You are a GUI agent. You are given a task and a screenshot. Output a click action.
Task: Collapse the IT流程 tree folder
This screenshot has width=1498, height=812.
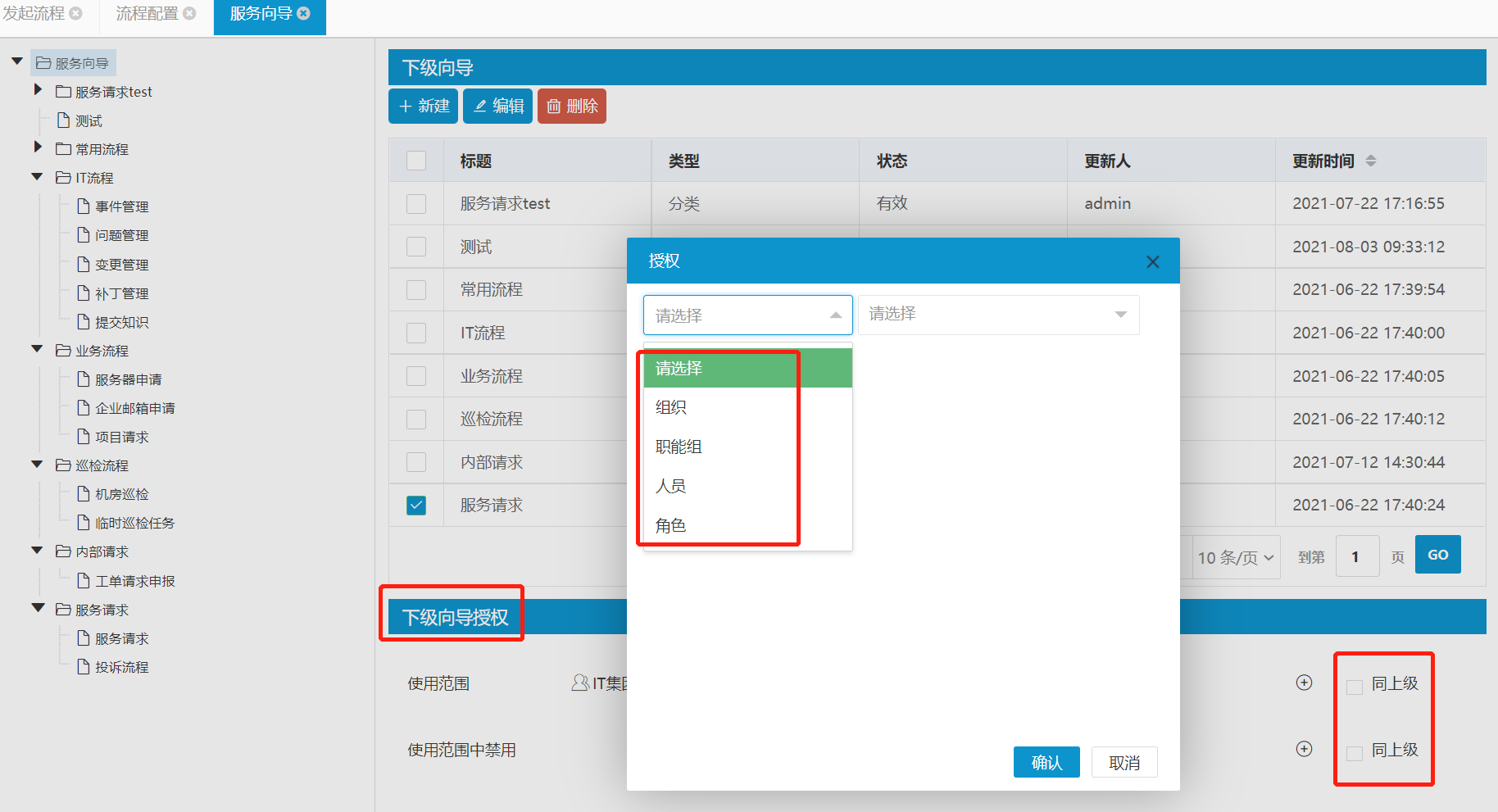[37, 177]
